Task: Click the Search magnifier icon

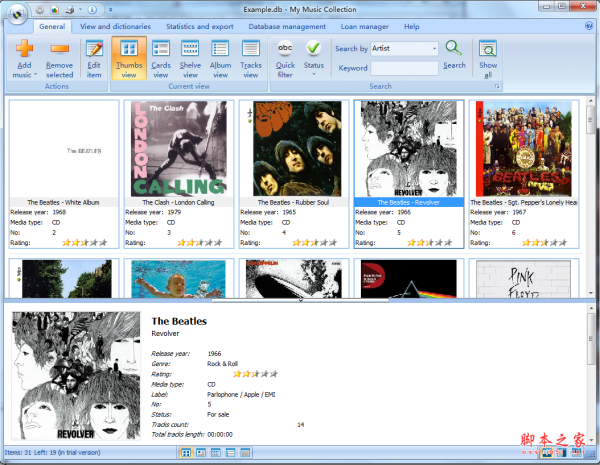Action: (x=454, y=48)
